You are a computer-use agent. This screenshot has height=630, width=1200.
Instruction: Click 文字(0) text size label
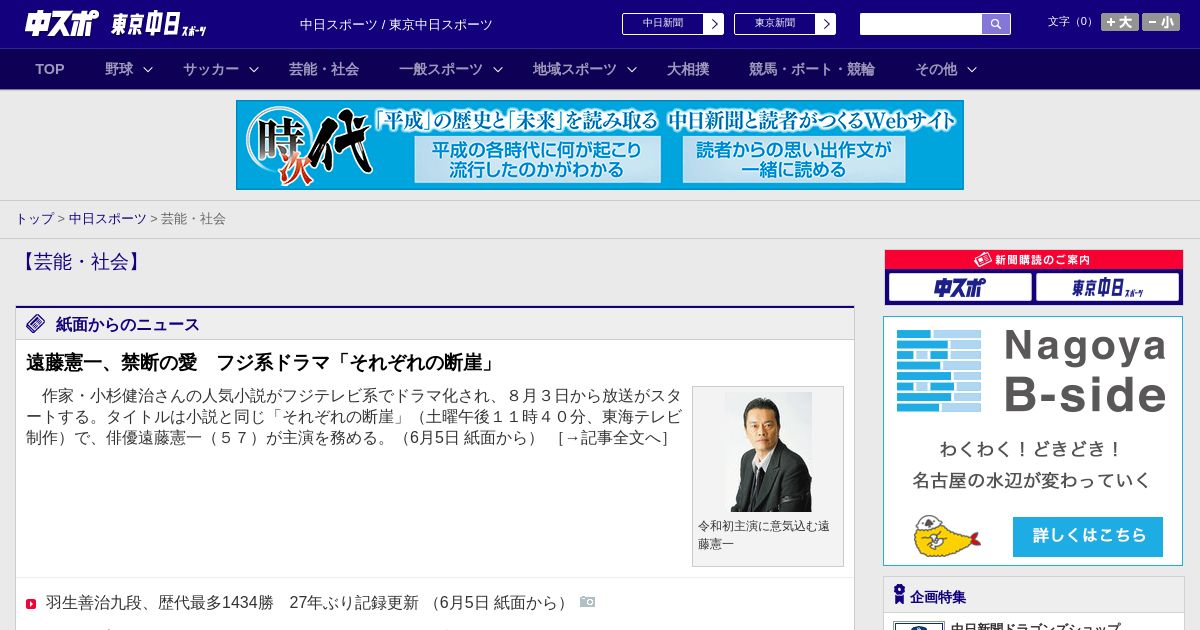pyautogui.click(x=1072, y=22)
